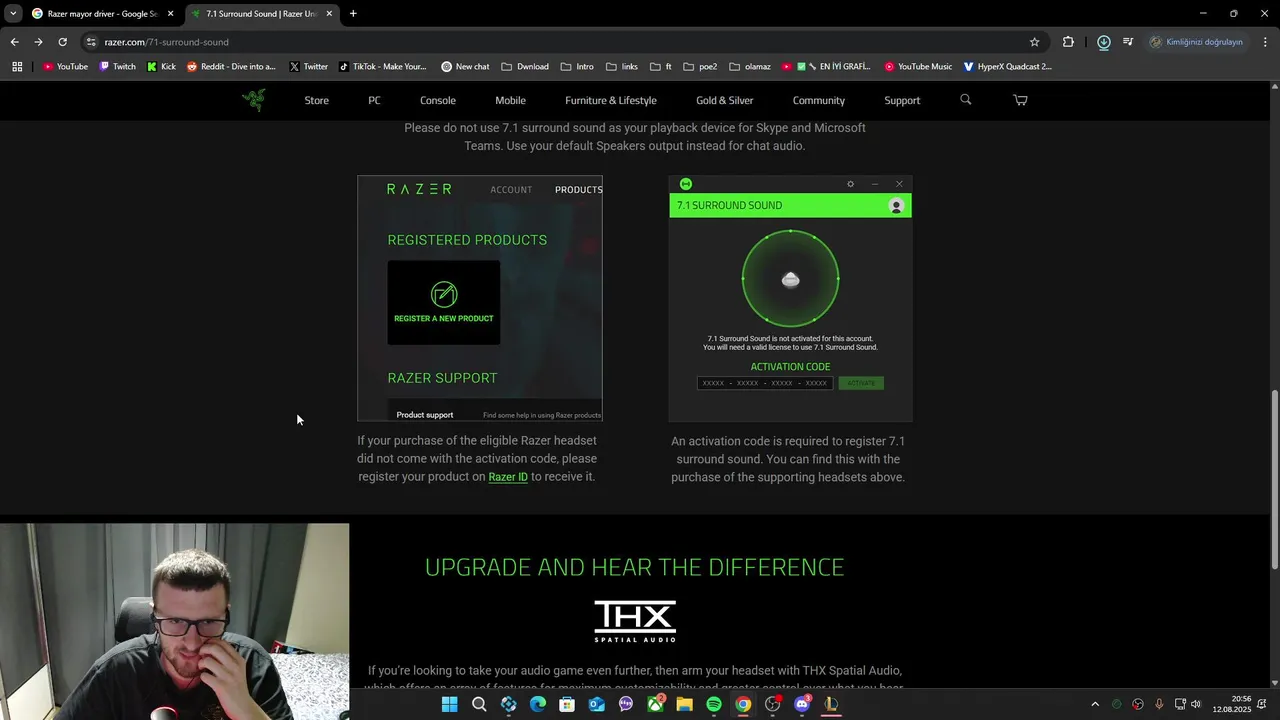1280x720 pixels.
Task: Click the page vertical scrollbar
Action: pyautogui.click(x=1274, y=480)
